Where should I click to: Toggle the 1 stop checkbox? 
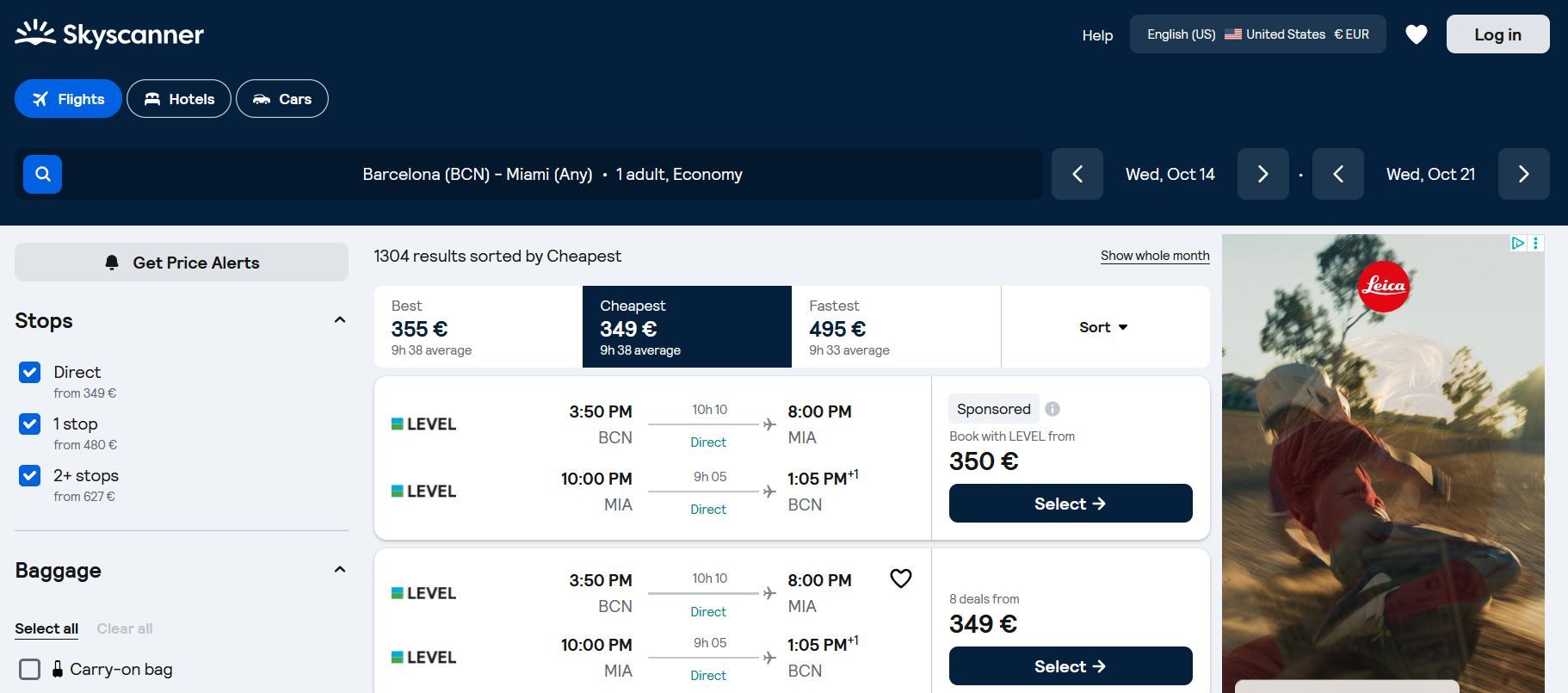tap(29, 424)
